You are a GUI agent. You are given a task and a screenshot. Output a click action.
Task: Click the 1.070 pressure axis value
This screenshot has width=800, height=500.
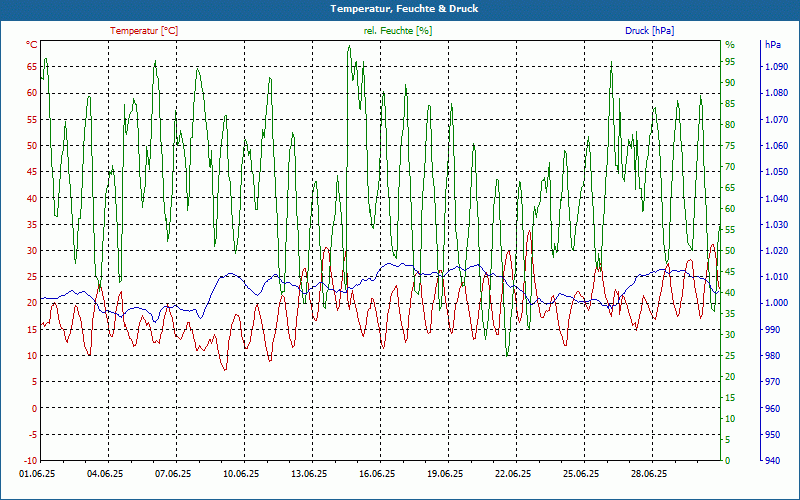pyautogui.click(x=776, y=119)
